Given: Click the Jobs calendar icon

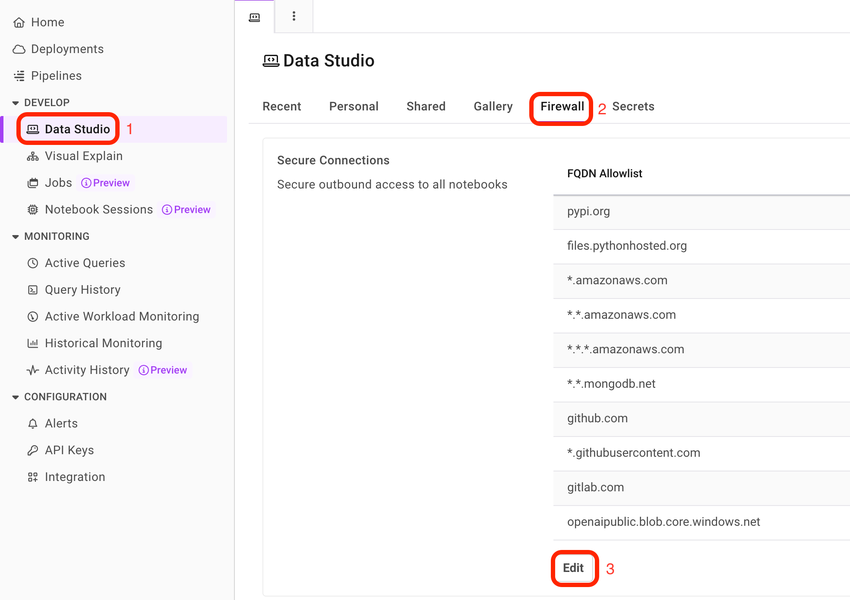Looking at the screenshot, I should [x=33, y=183].
